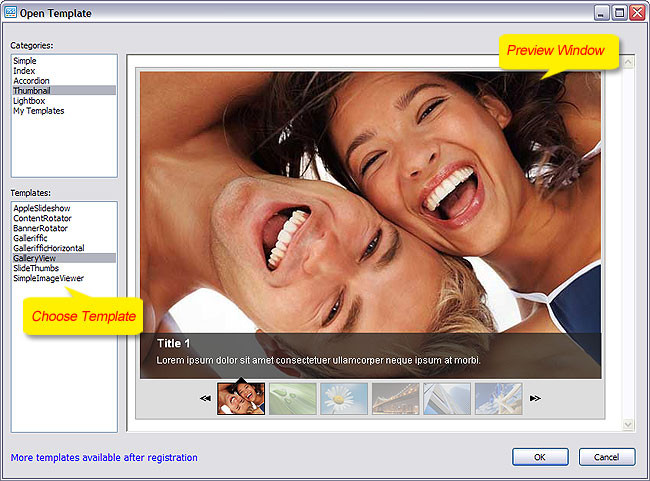Open More templates available after registration link
Screen dimensions: 650x481
[104, 457]
